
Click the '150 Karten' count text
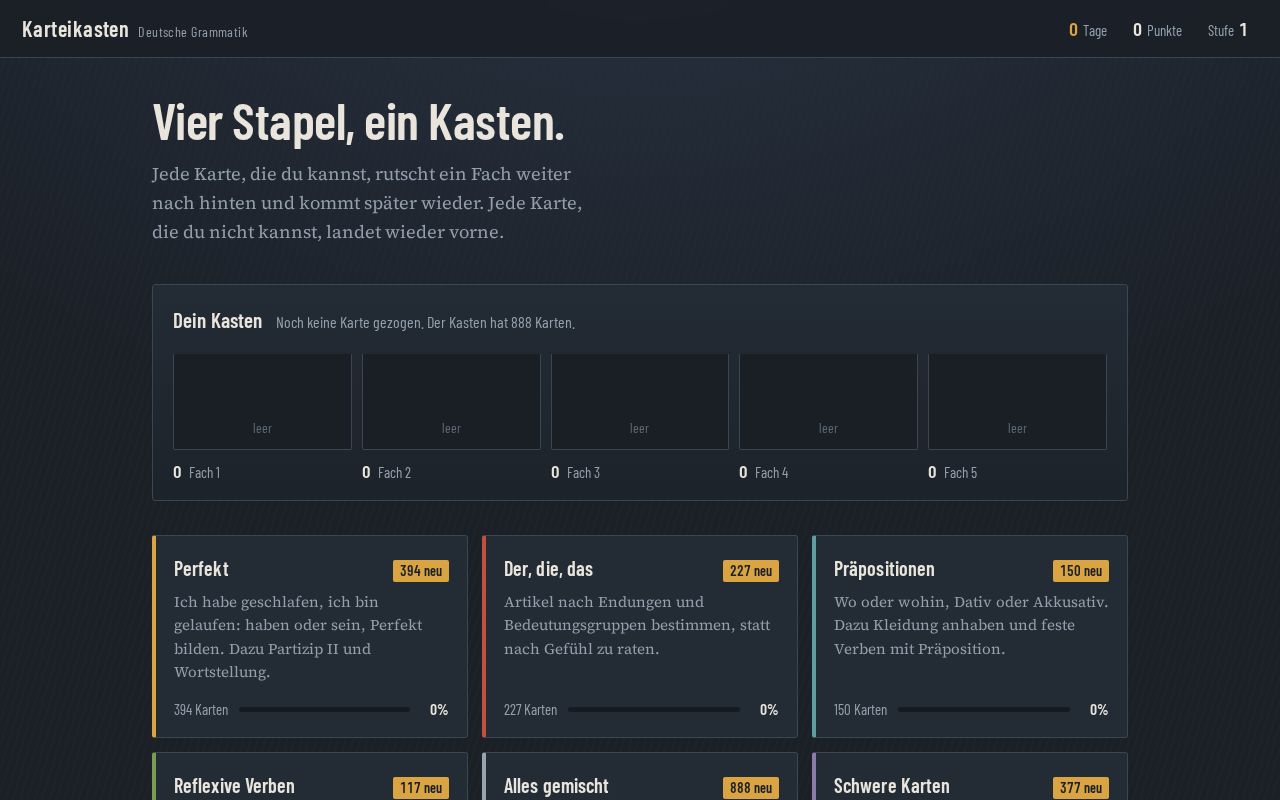861,710
